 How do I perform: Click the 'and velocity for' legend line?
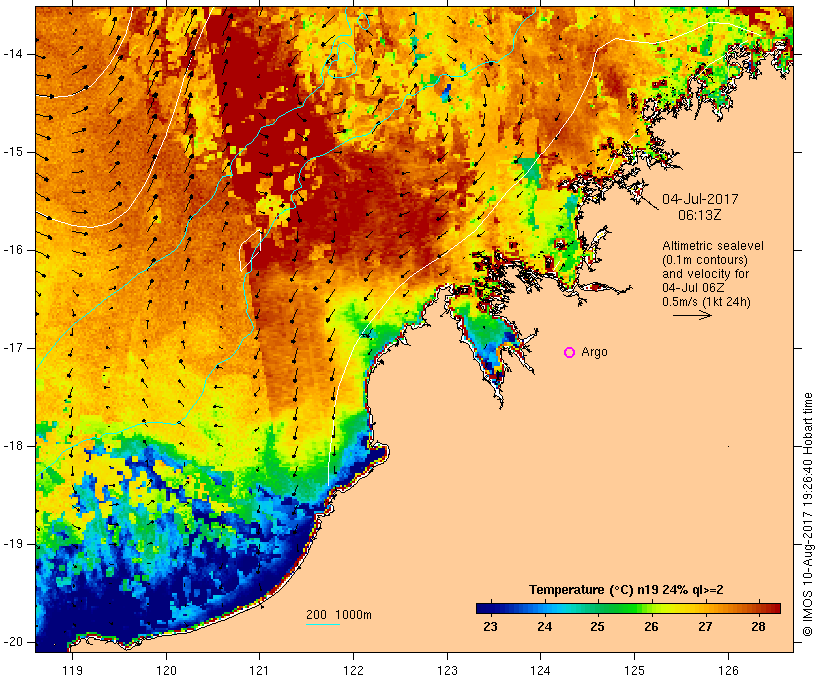click(705, 274)
